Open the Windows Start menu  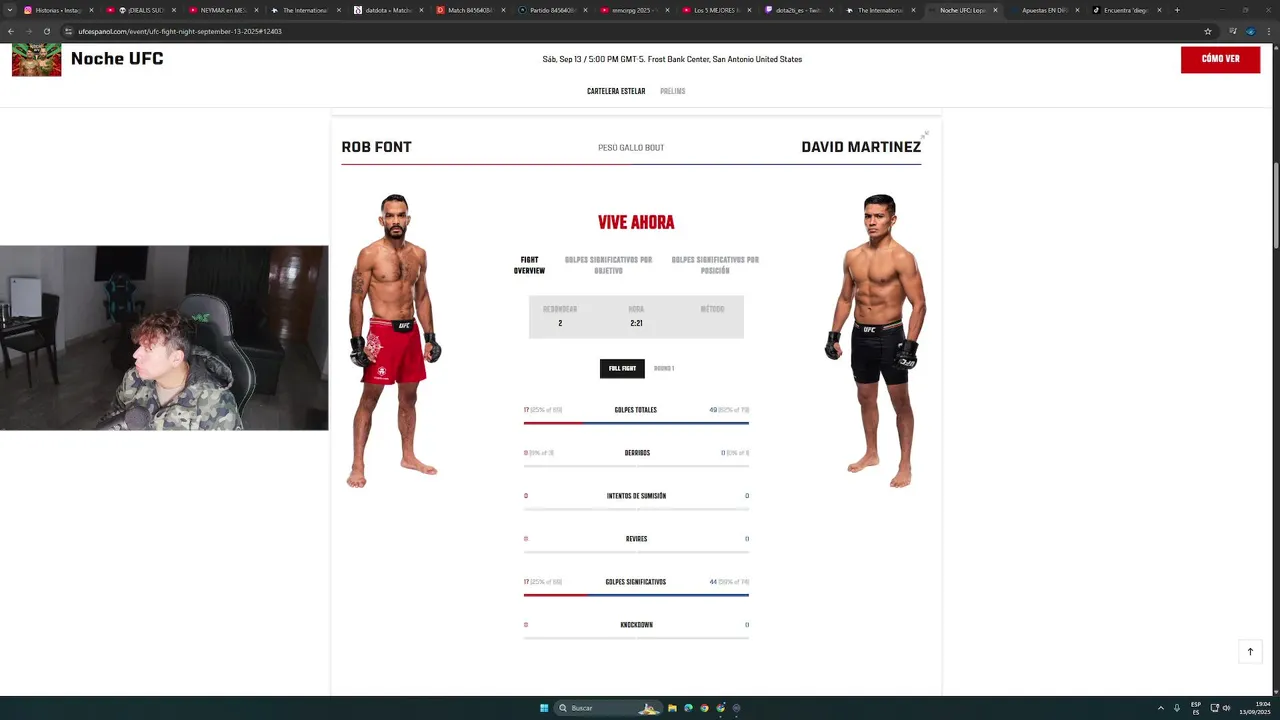coord(544,708)
